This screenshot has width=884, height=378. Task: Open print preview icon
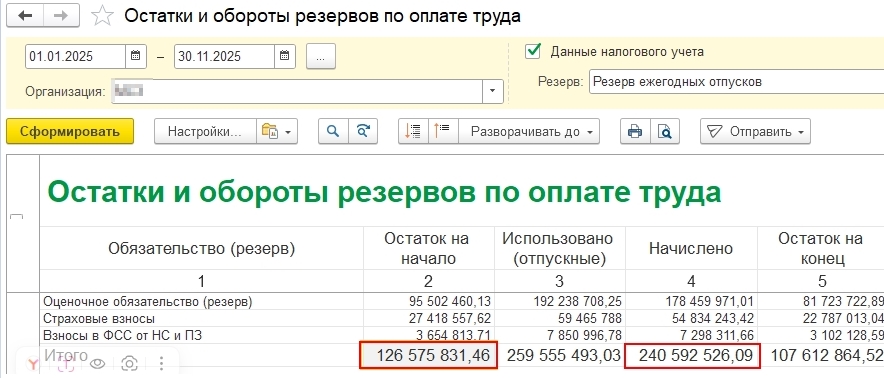pyautogui.click(x=665, y=131)
